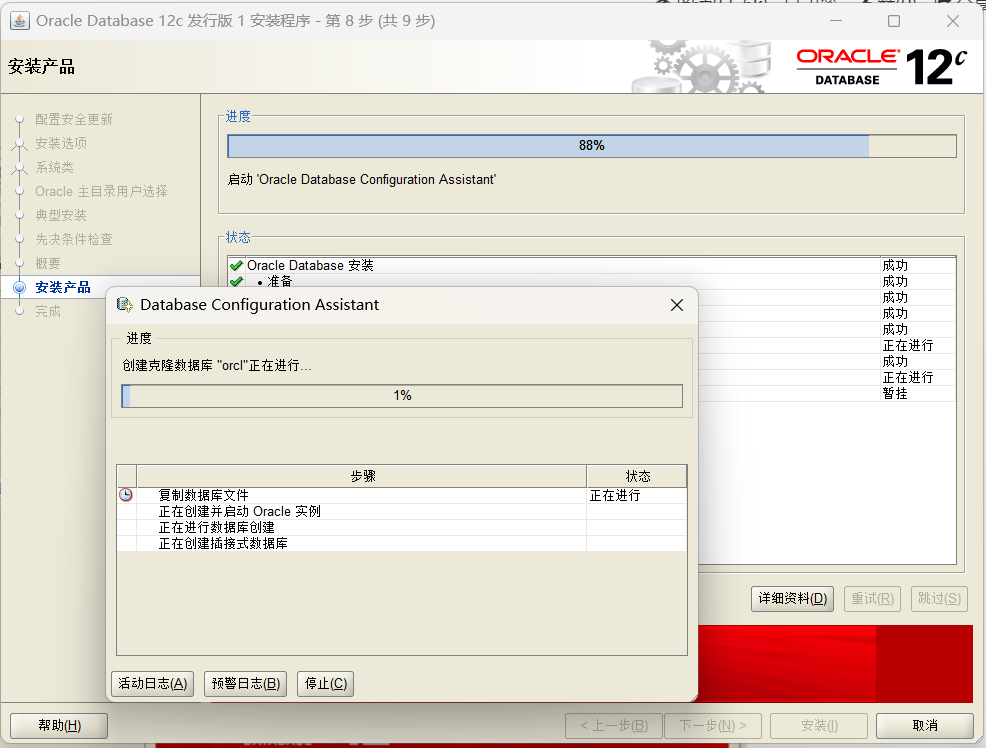This screenshot has height=748, width=986.
Task: Select 配置安全更新 step in sidebar
Action: (x=74, y=119)
